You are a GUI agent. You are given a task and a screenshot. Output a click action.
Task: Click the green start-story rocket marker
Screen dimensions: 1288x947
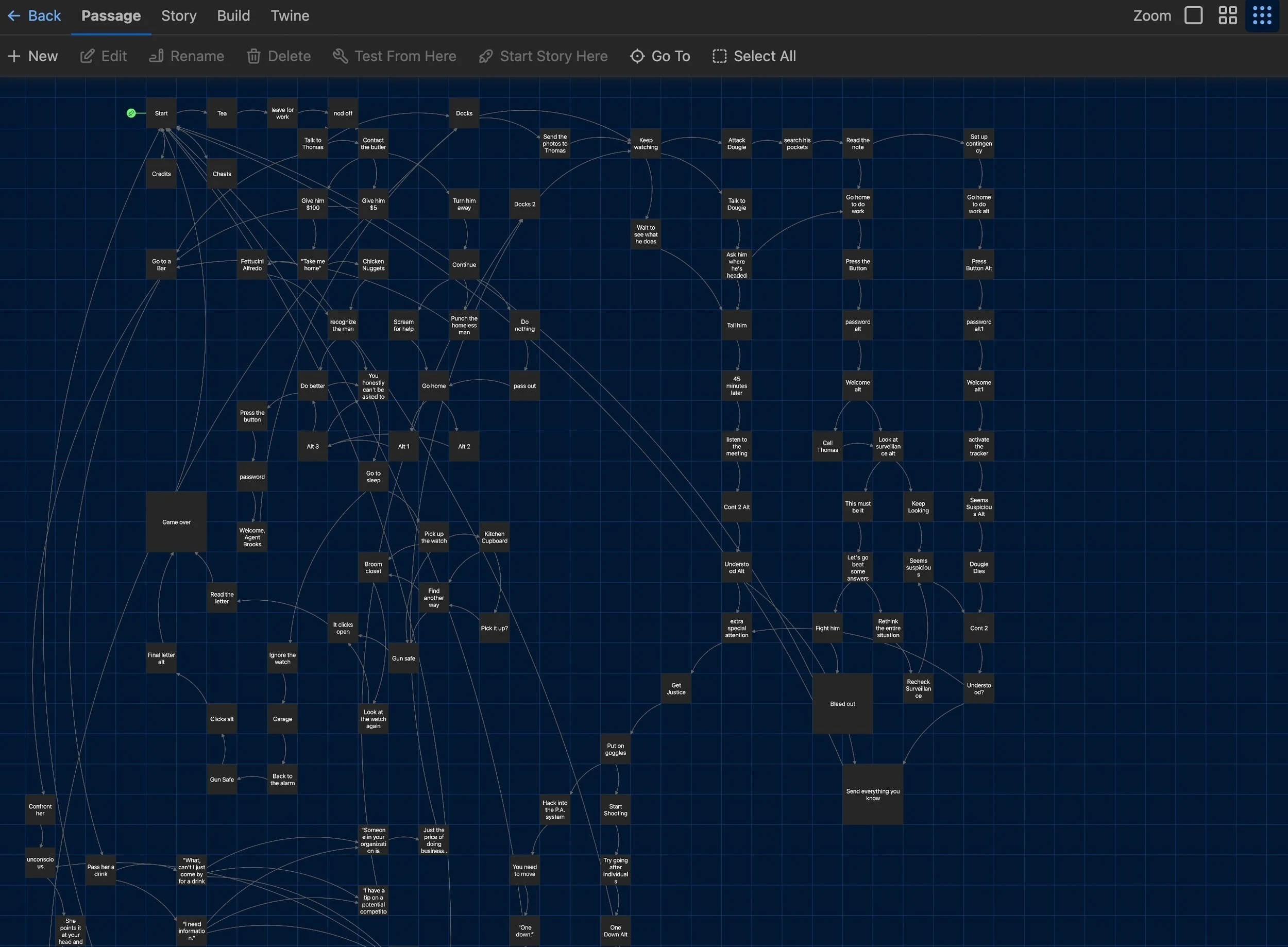point(131,113)
